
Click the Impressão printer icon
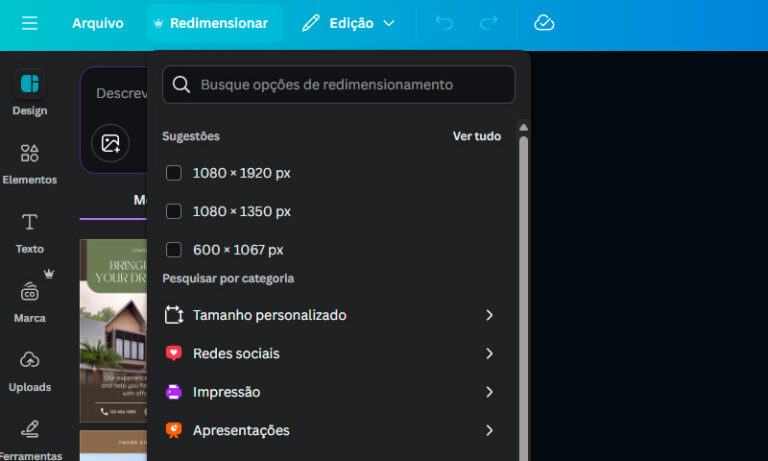pyautogui.click(x=174, y=392)
